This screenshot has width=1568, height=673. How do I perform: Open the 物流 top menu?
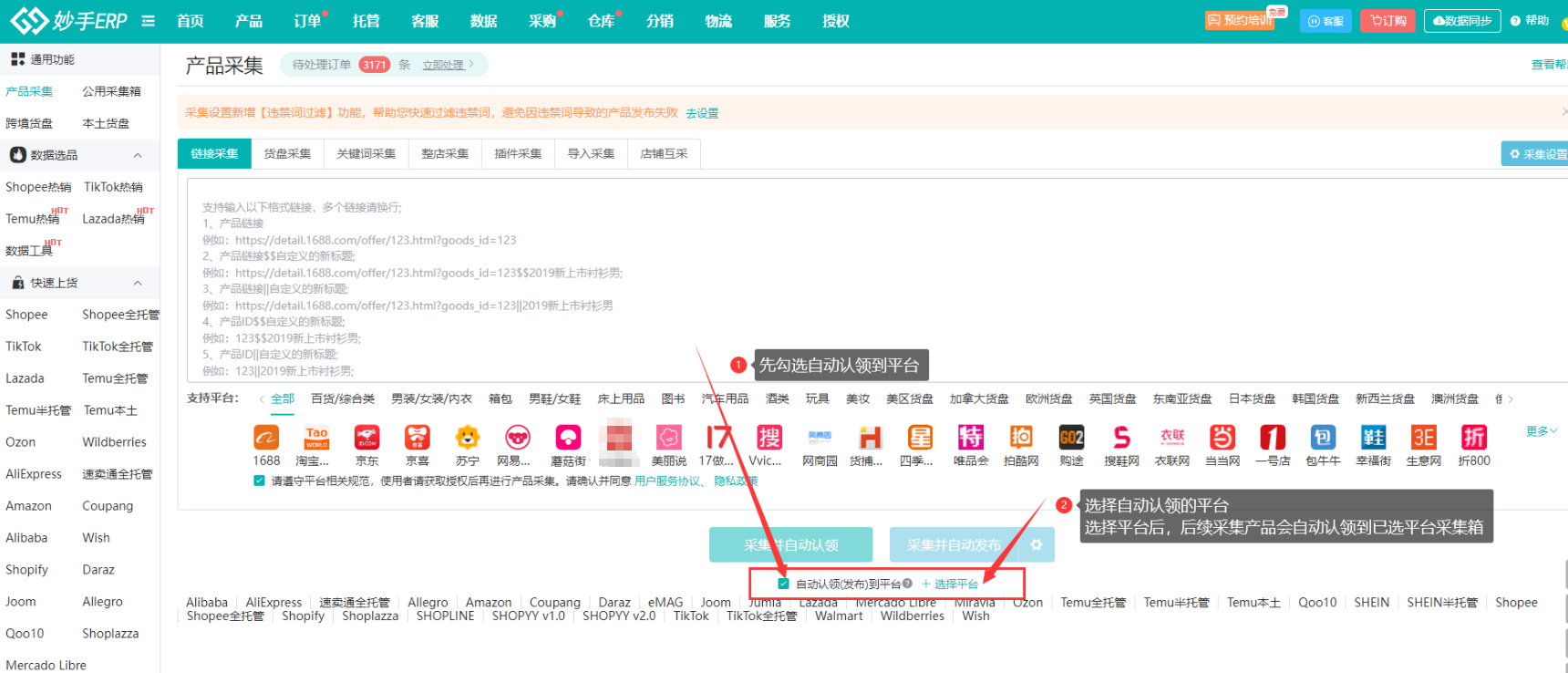[718, 21]
